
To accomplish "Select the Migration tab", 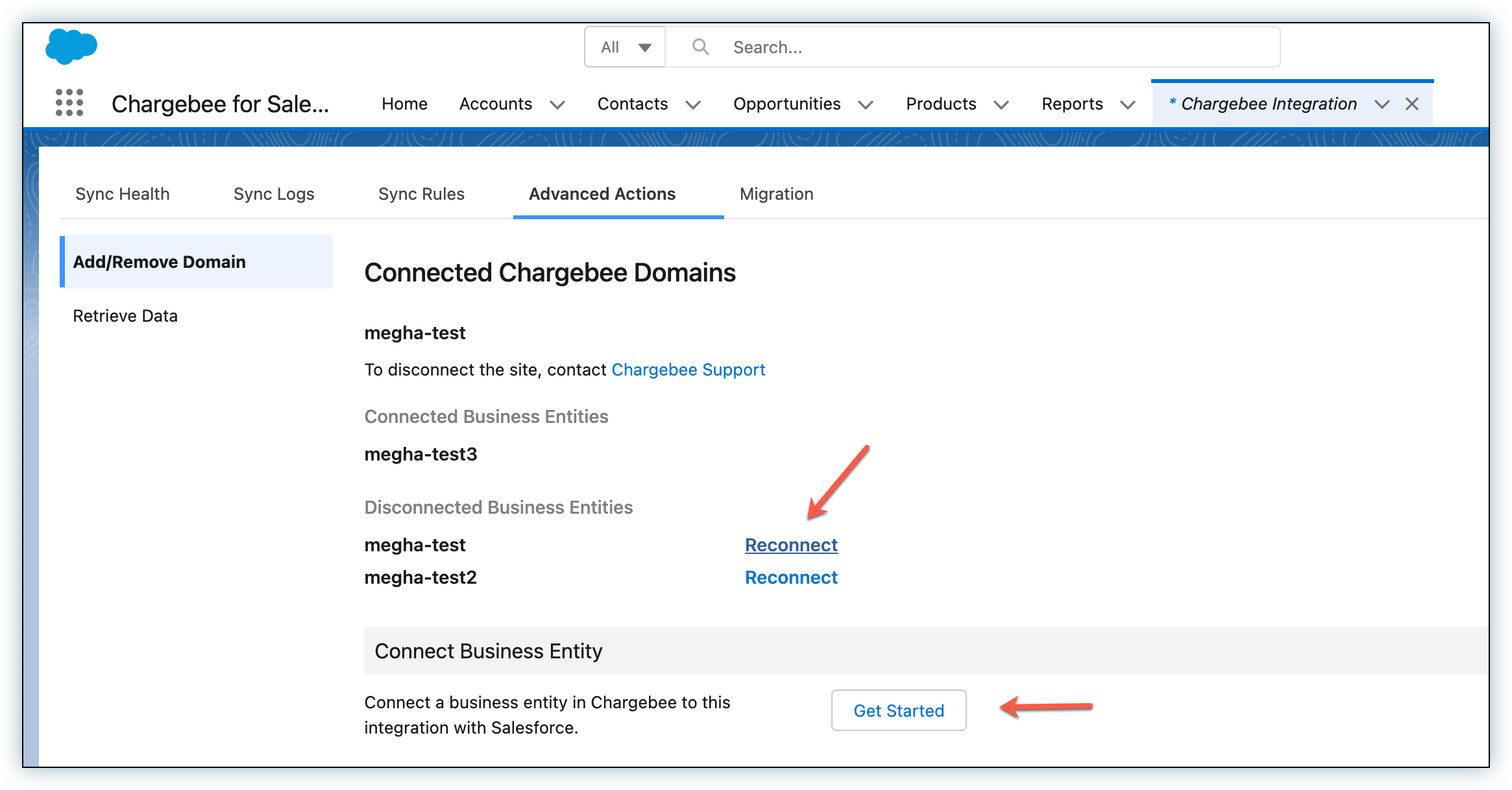I will click(x=776, y=194).
